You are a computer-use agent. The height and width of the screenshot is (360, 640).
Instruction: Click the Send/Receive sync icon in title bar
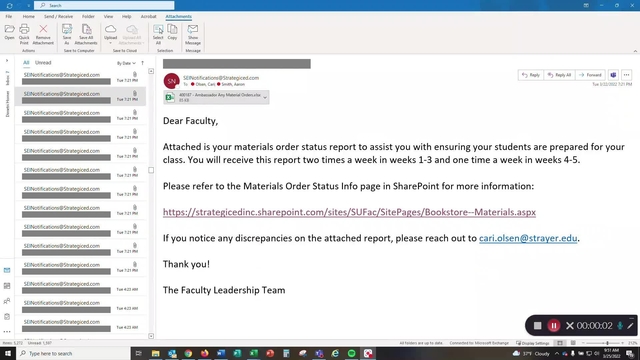pyautogui.click(x=9, y=6)
